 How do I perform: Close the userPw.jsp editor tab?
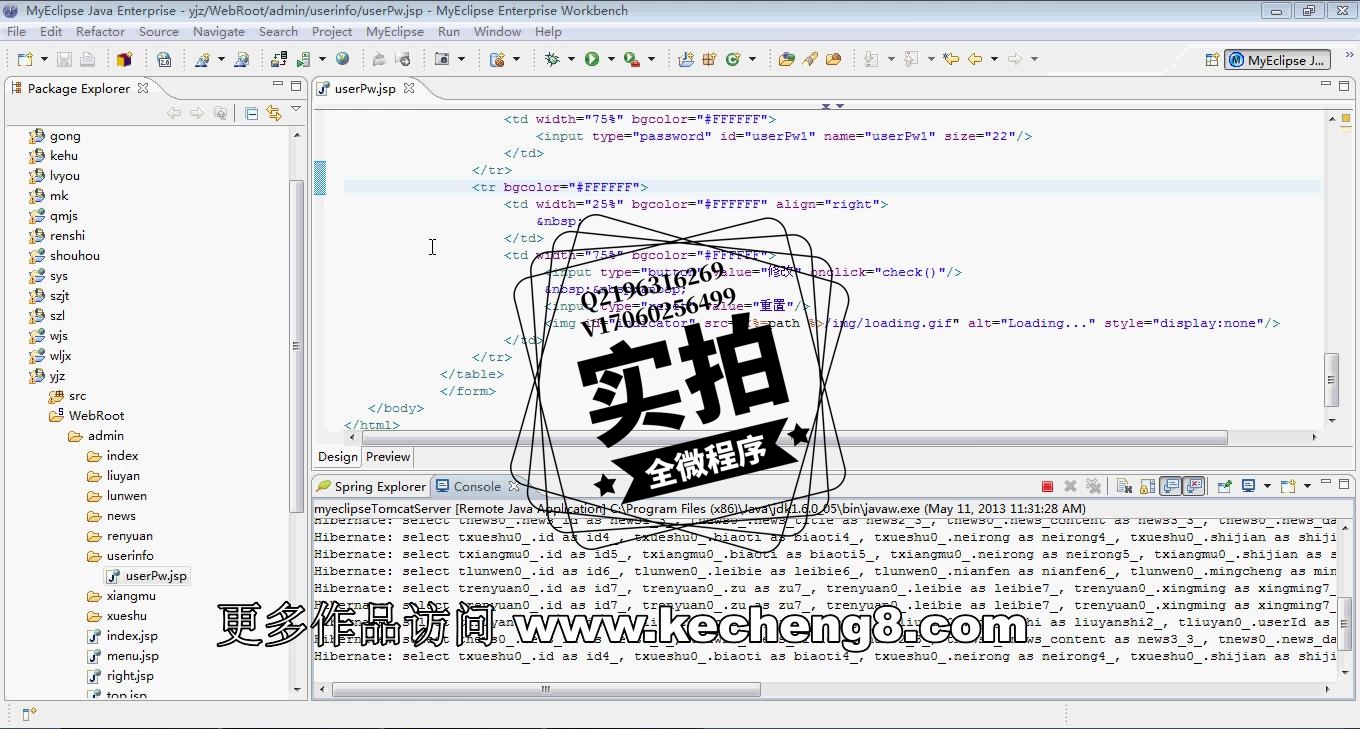(409, 88)
